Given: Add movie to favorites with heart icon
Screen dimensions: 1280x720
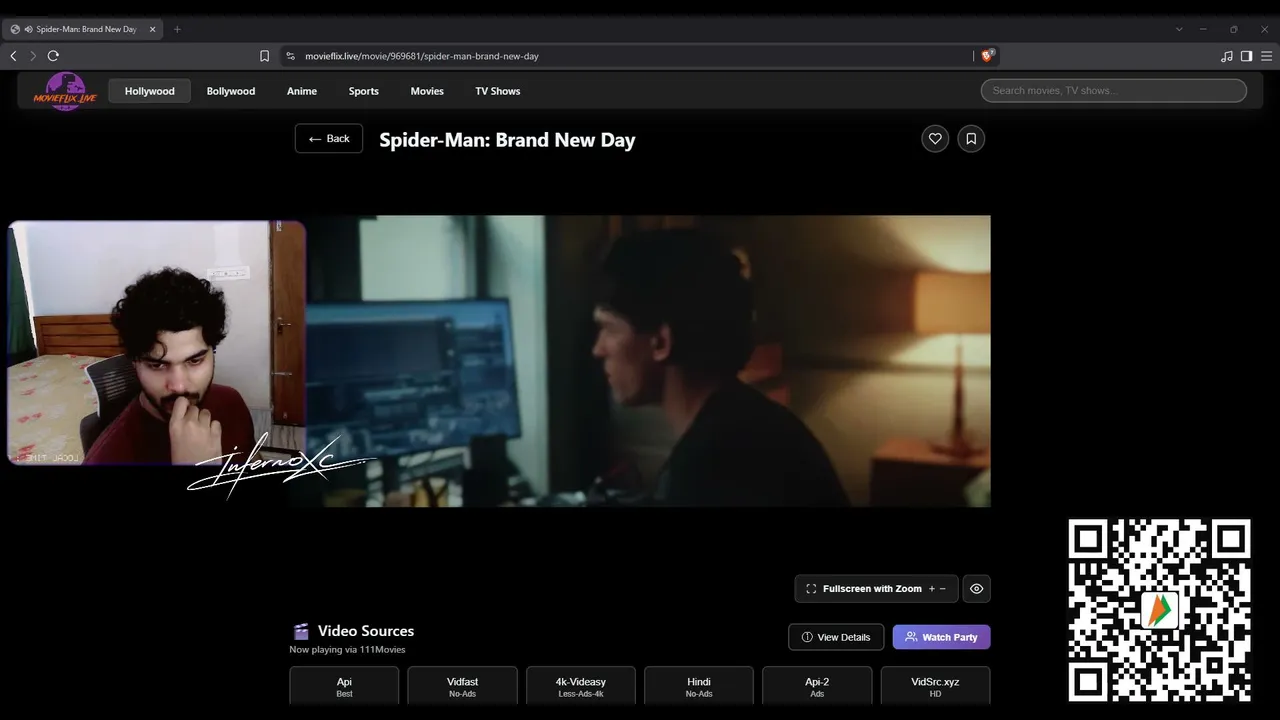Looking at the screenshot, I should point(935,139).
